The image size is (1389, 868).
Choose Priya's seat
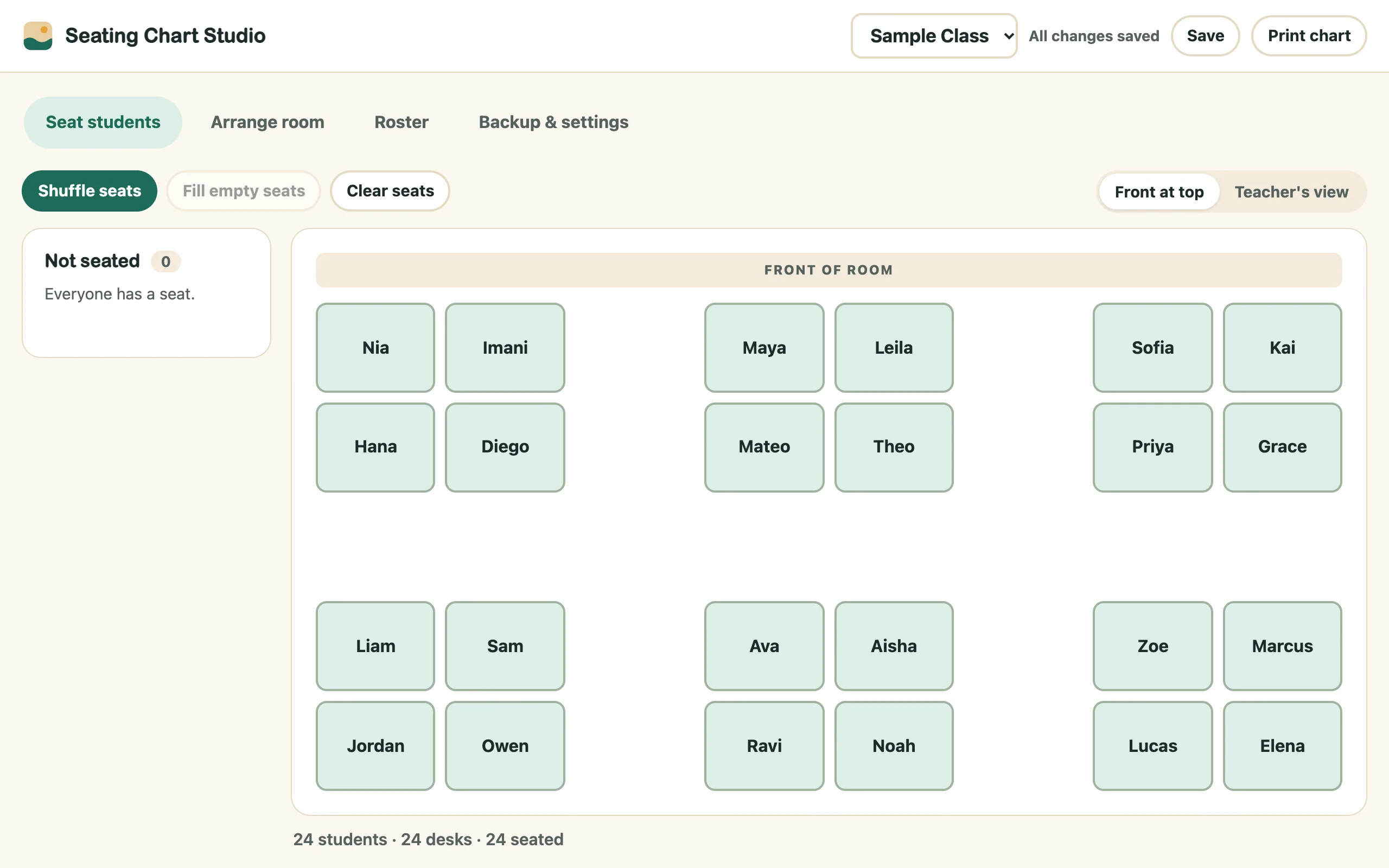(1152, 446)
